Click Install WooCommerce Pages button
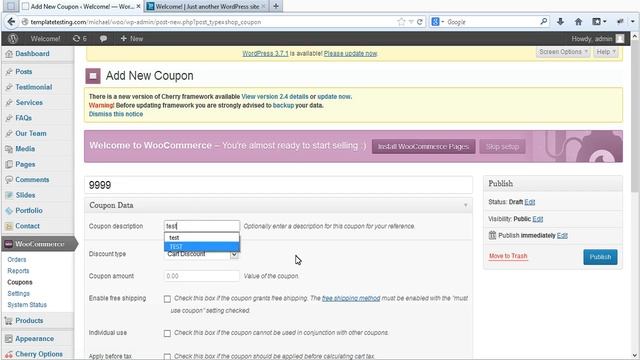This screenshot has width=640, height=360. click(x=423, y=147)
